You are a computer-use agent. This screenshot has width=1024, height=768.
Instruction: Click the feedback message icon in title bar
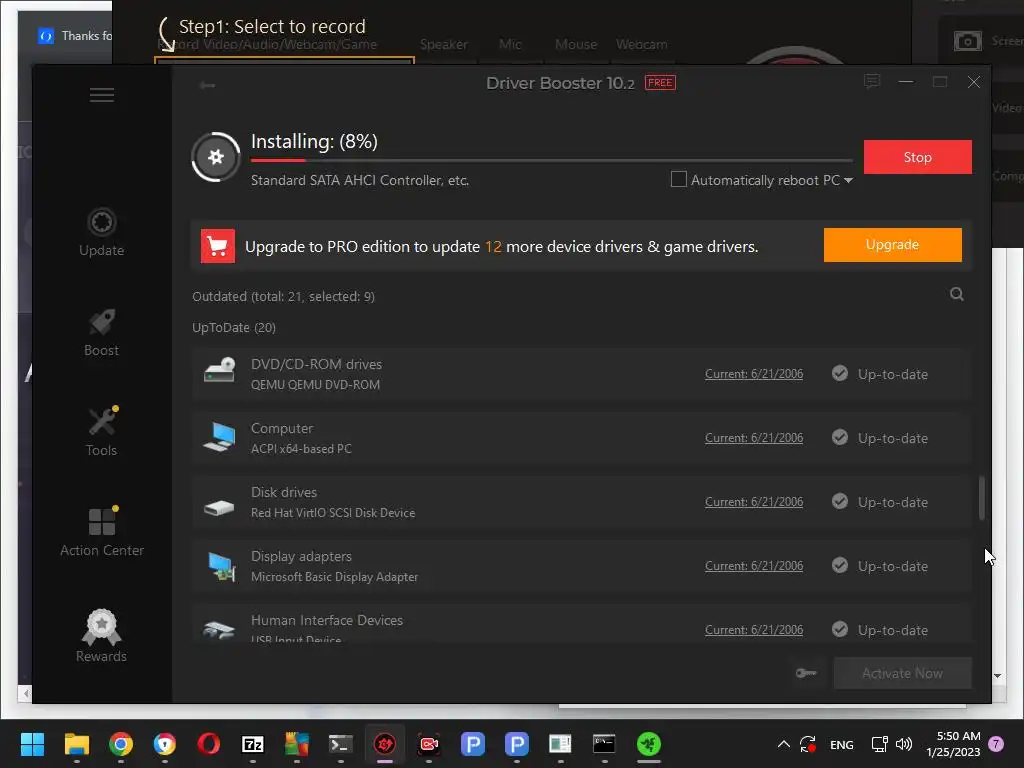(872, 82)
